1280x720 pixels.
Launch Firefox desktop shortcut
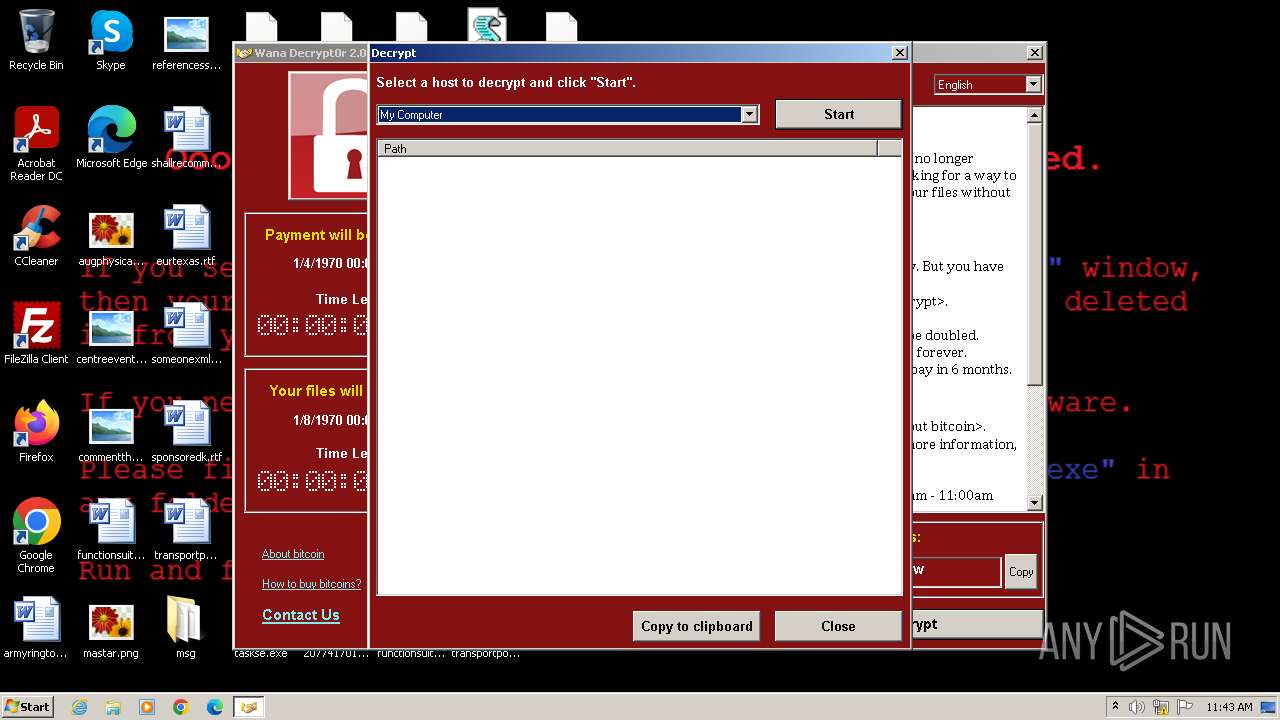tap(36, 431)
